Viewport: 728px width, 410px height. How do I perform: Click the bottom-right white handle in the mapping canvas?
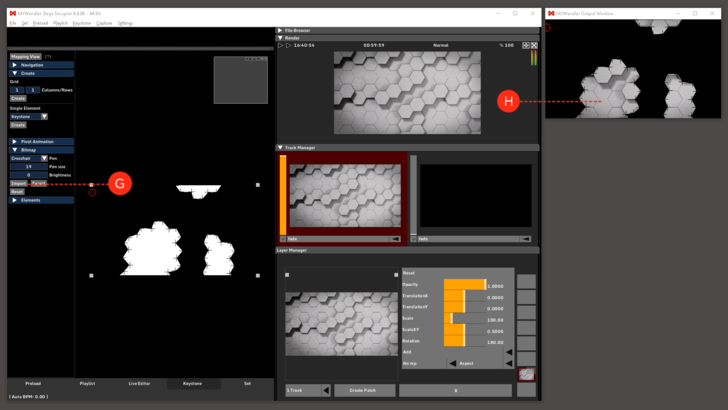pos(258,275)
